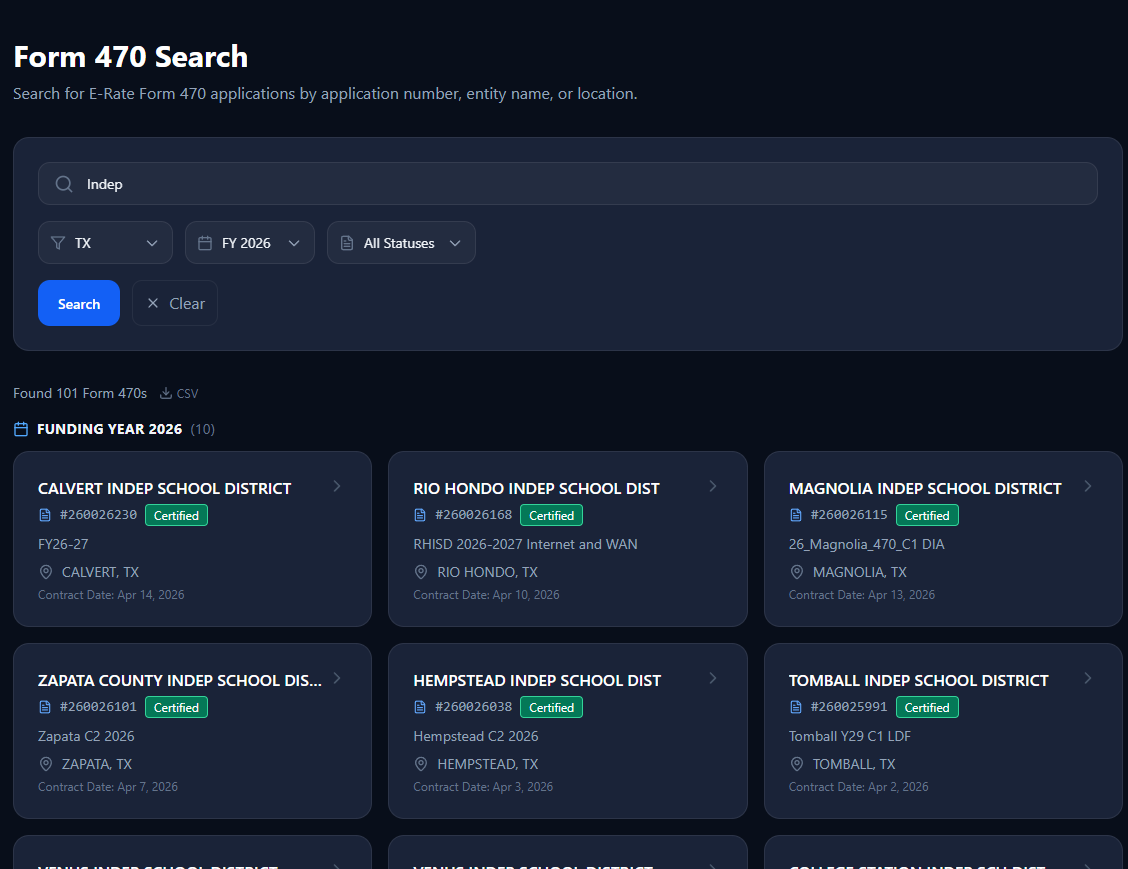
Task: Click document icon next to #260026230
Action: pos(45,515)
